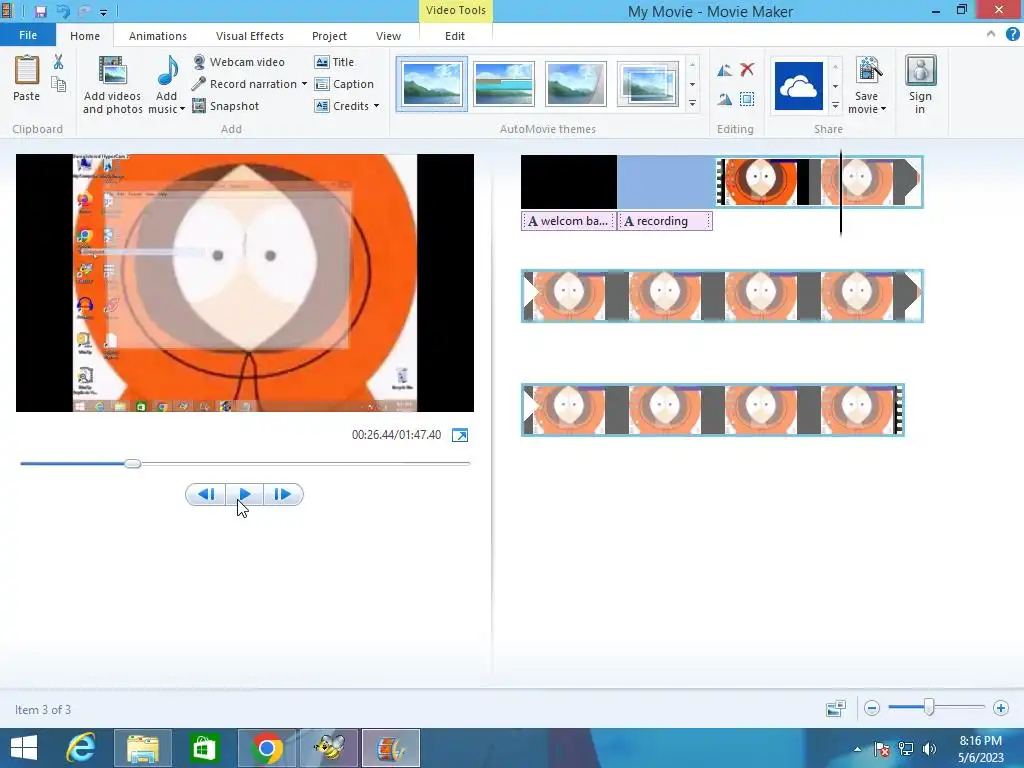The height and width of the screenshot is (768, 1024).
Task: Switch to the Animations tab
Action: click(157, 36)
